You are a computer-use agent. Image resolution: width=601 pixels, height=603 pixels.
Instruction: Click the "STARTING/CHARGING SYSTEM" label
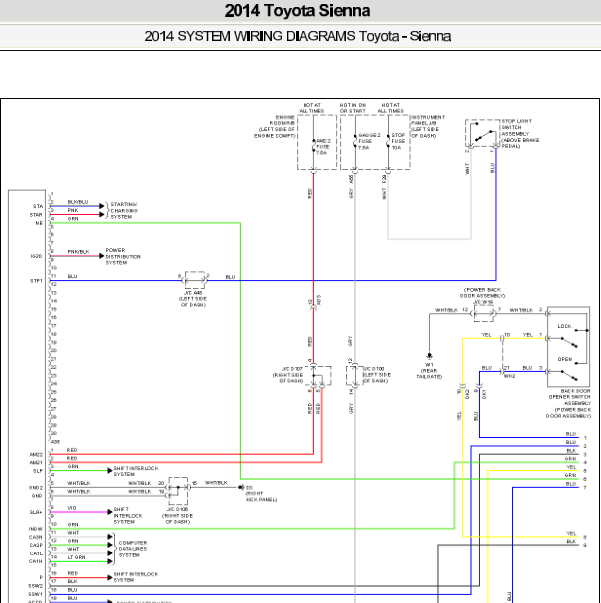click(x=124, y=211)
